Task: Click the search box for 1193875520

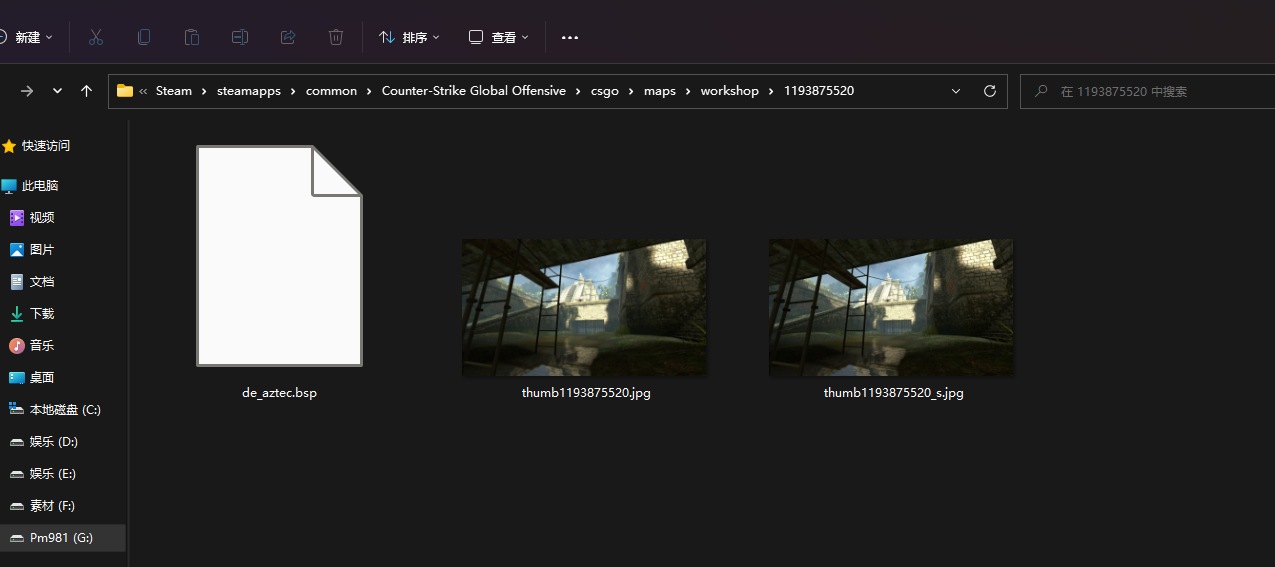Action: (1147, 91)
